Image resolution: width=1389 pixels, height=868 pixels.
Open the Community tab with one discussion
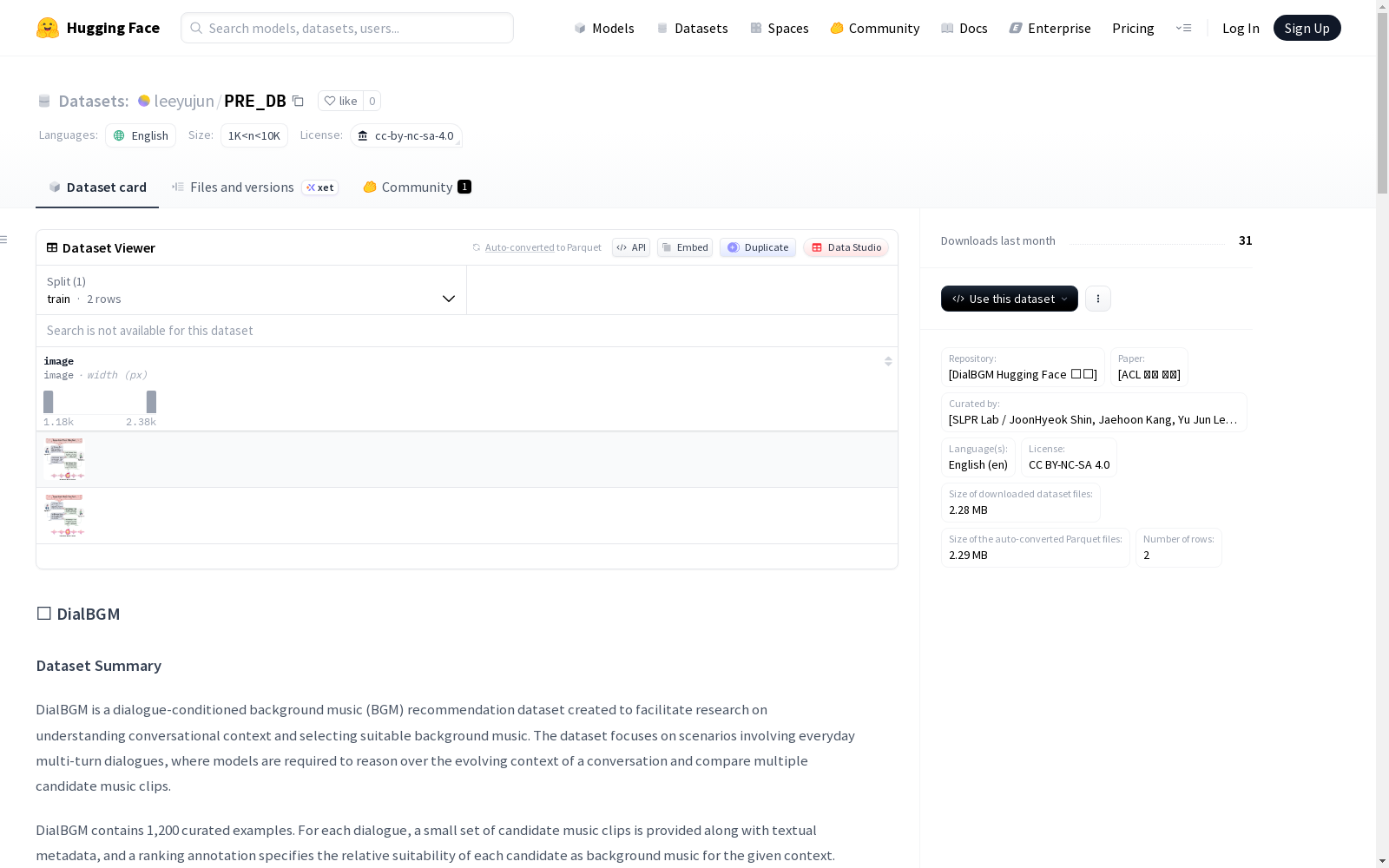click(x=417, y=187)
